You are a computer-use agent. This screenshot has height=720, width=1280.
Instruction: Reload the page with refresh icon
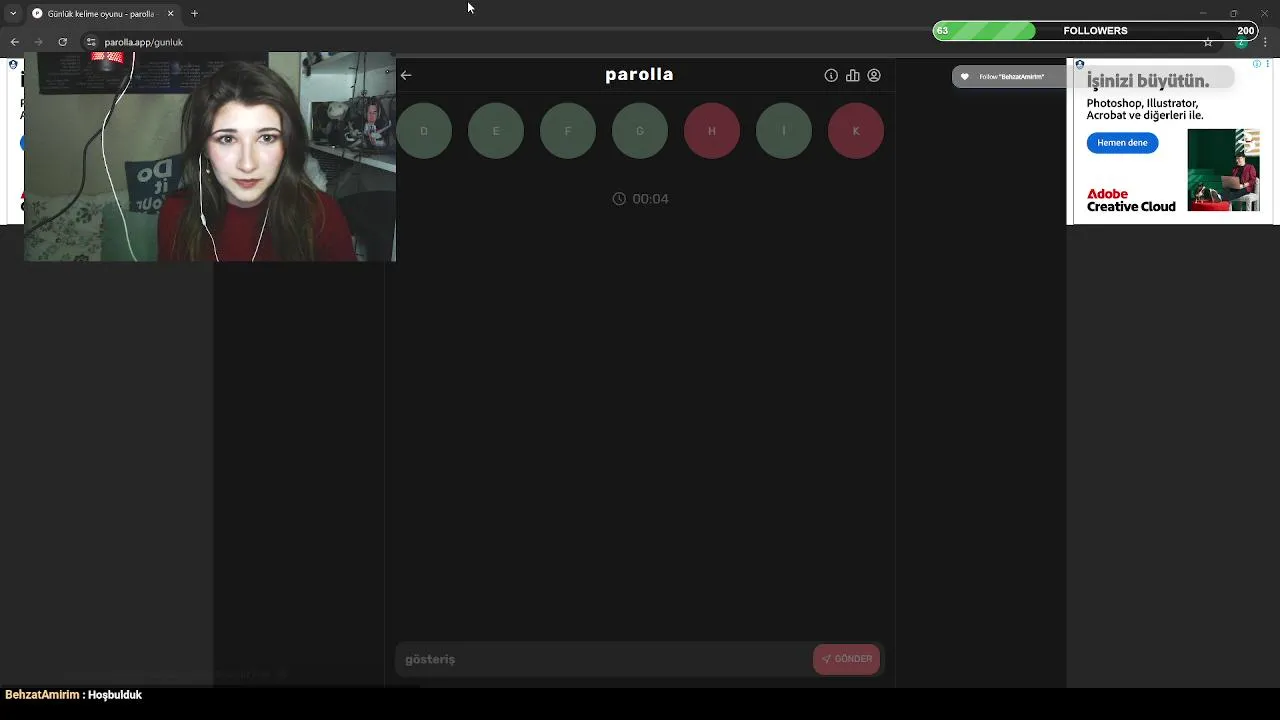click(x=62, y=42)
